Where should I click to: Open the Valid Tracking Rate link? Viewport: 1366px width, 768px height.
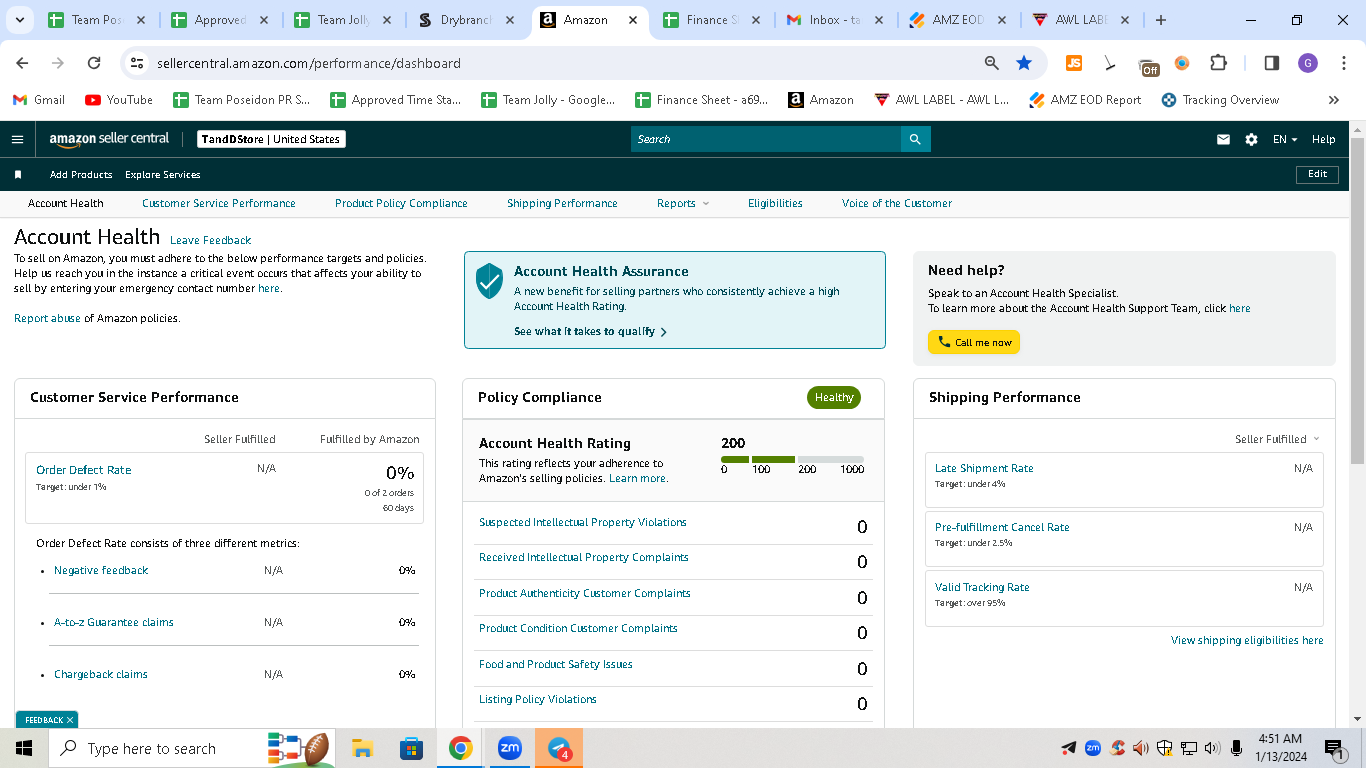pos(982,587)
